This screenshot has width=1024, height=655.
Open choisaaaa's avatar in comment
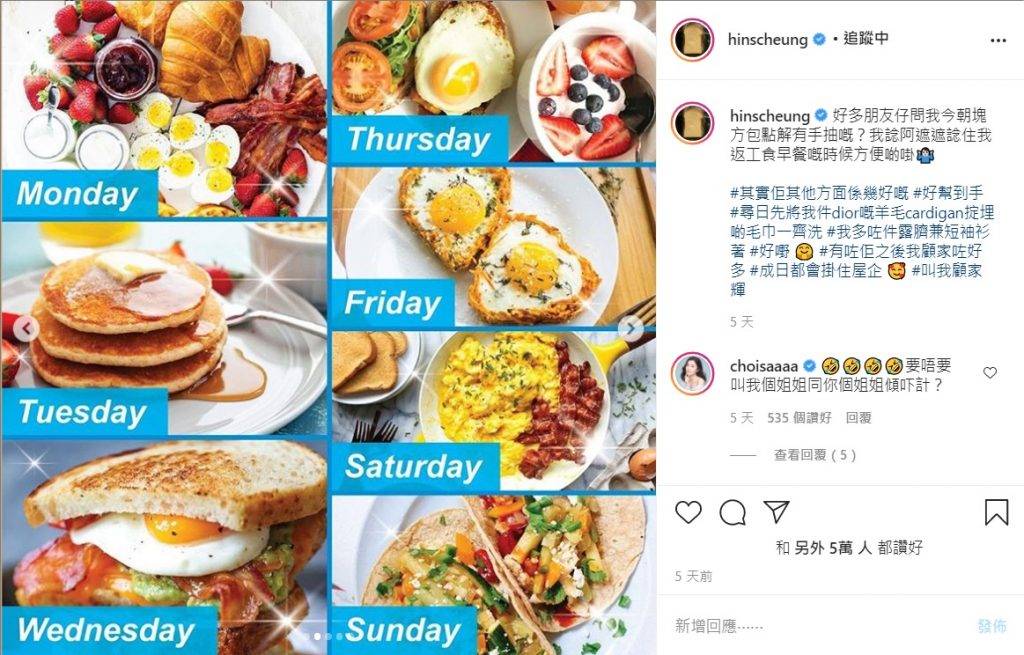coord(692,374)
